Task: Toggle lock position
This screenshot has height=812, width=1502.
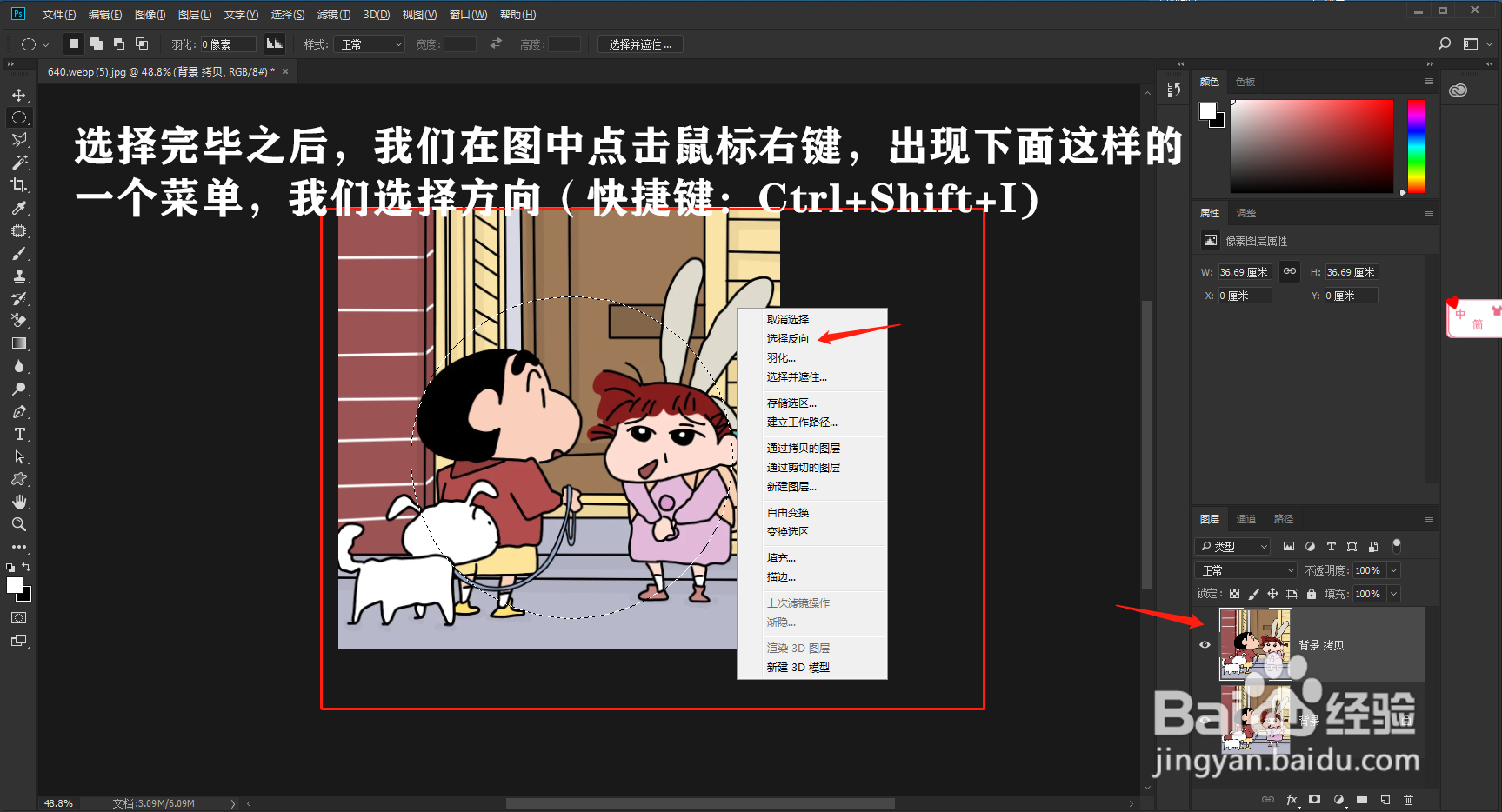Action: (1272, 594)
